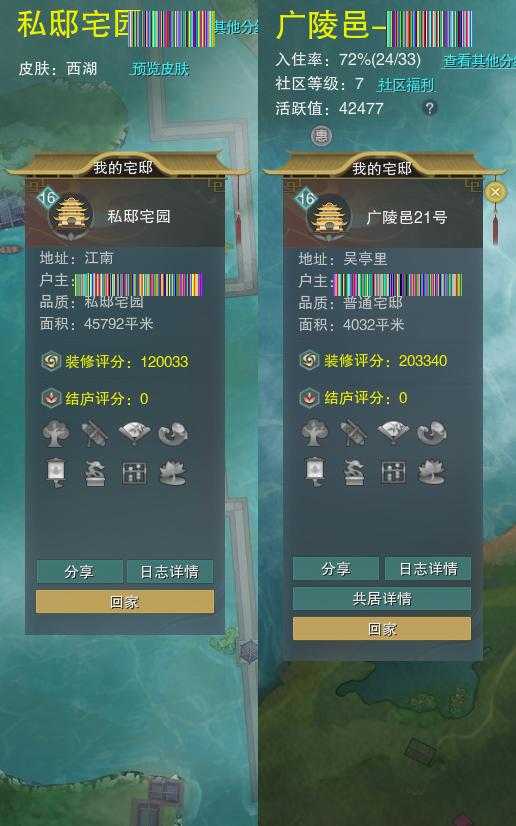Screen dimensions: 516x826
Task: Click the question mark help icon beside 活跃值
Action: click(x=430, y=108)
